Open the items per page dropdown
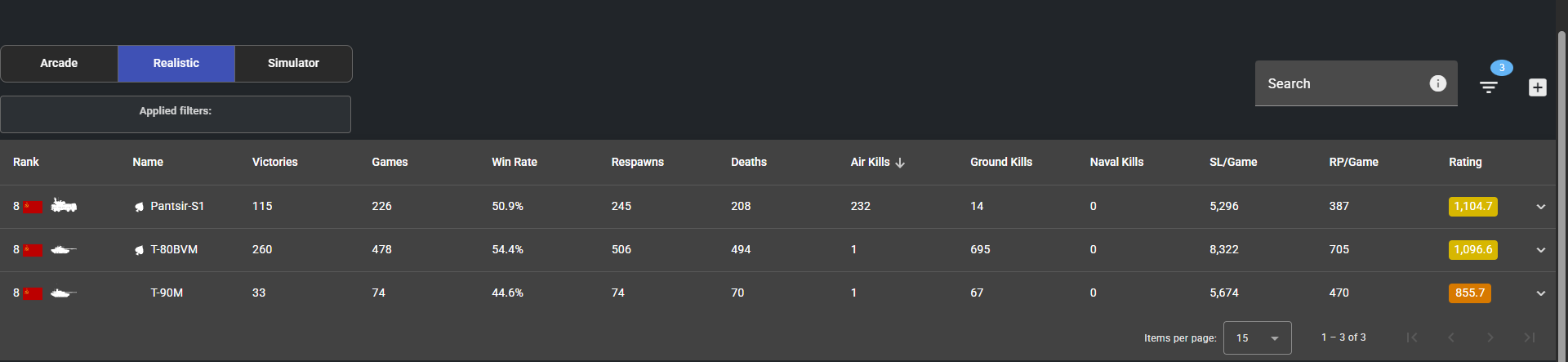This screenshot has width=1568, height=362. (1257, 338)
